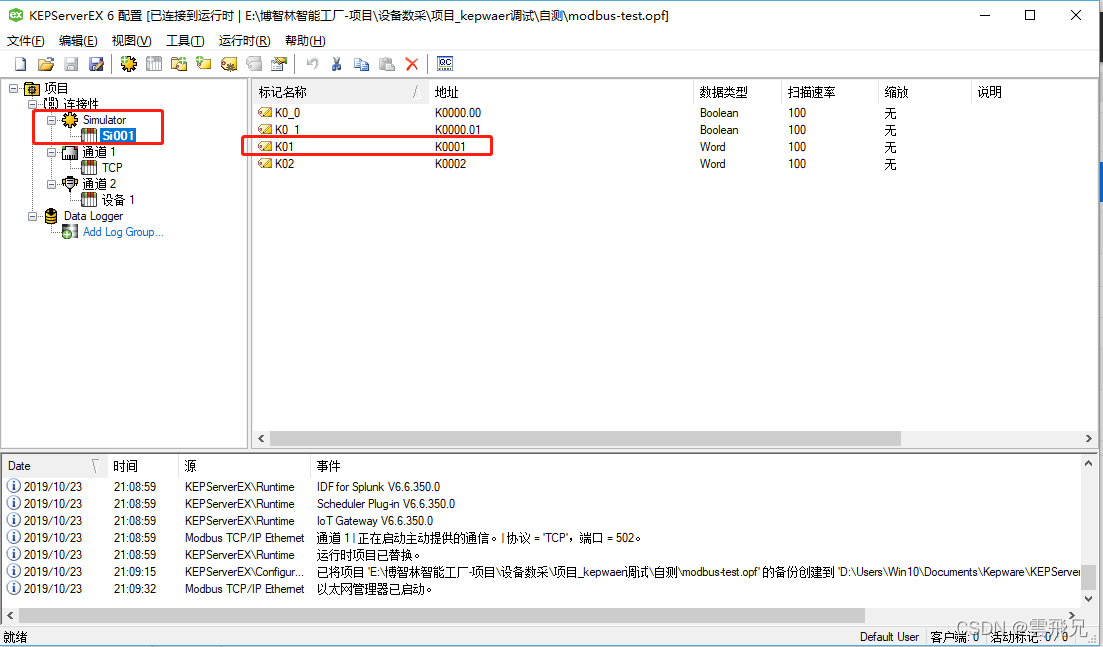Click the tag list scroll-right arrow
Image resolution: width=1103 pixels, height=647 pixels.
1088,438
